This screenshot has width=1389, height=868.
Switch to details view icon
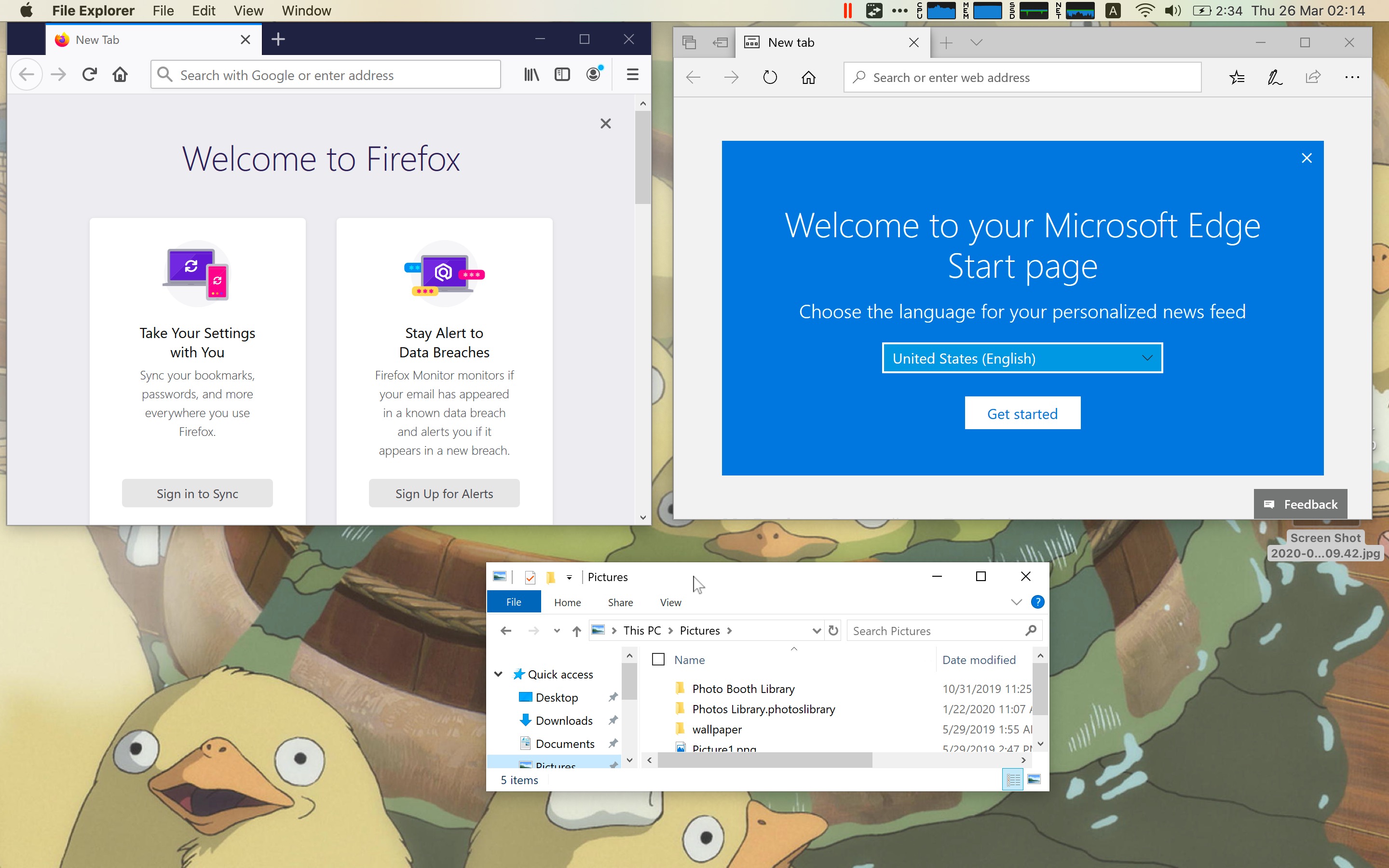(x=1013, y=780)
